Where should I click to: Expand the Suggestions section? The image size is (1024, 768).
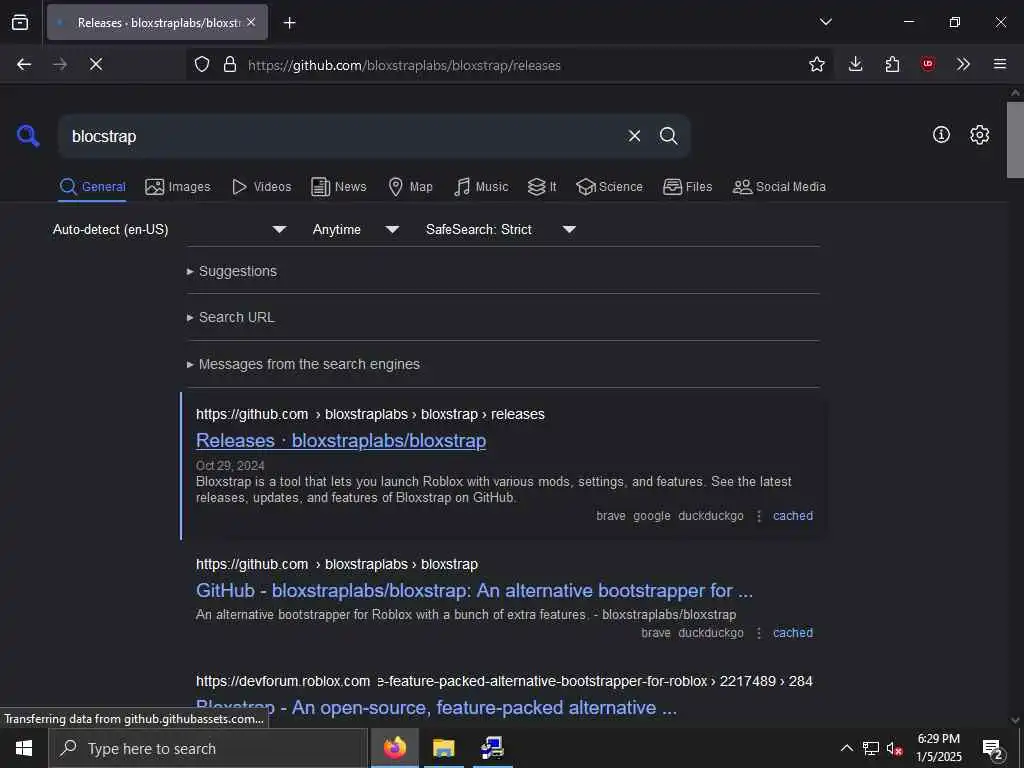tap(232, 271)
